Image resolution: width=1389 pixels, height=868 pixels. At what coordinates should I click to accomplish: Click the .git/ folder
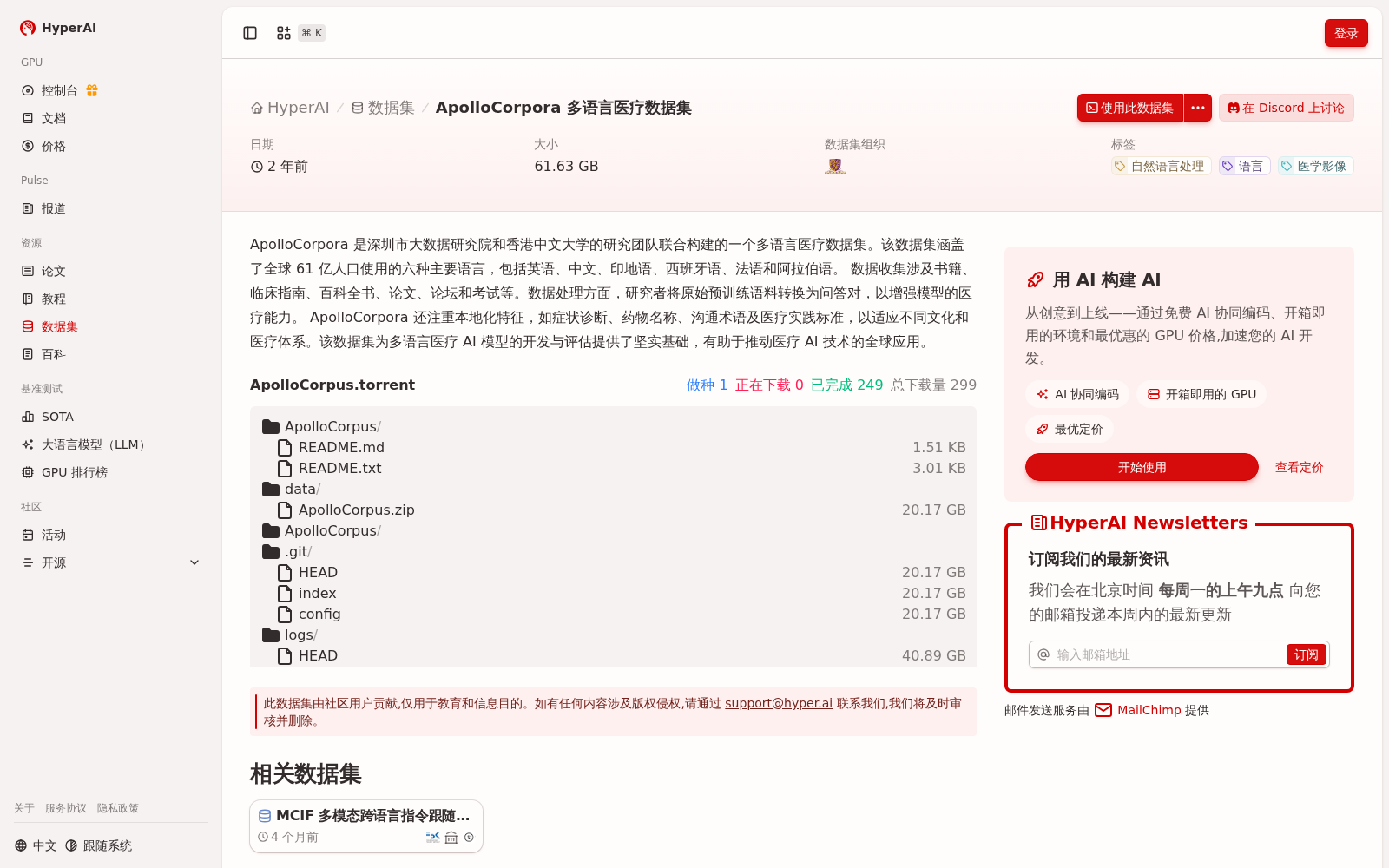pyautogui.click(x=287, y=551)
